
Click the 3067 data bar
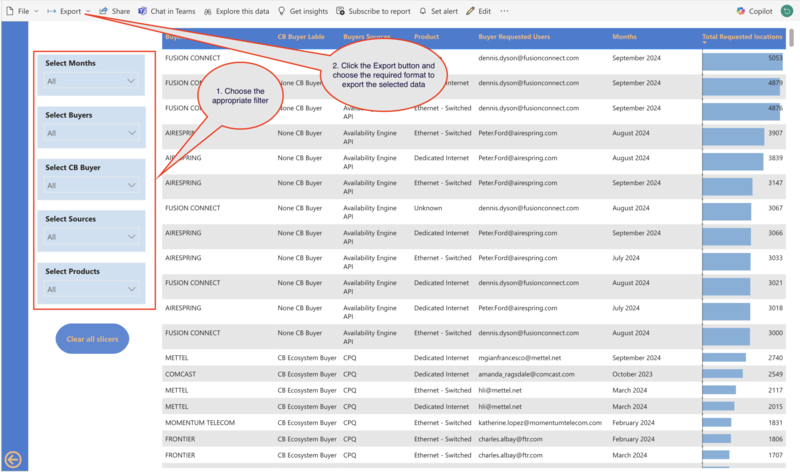(x=727, y=212)
